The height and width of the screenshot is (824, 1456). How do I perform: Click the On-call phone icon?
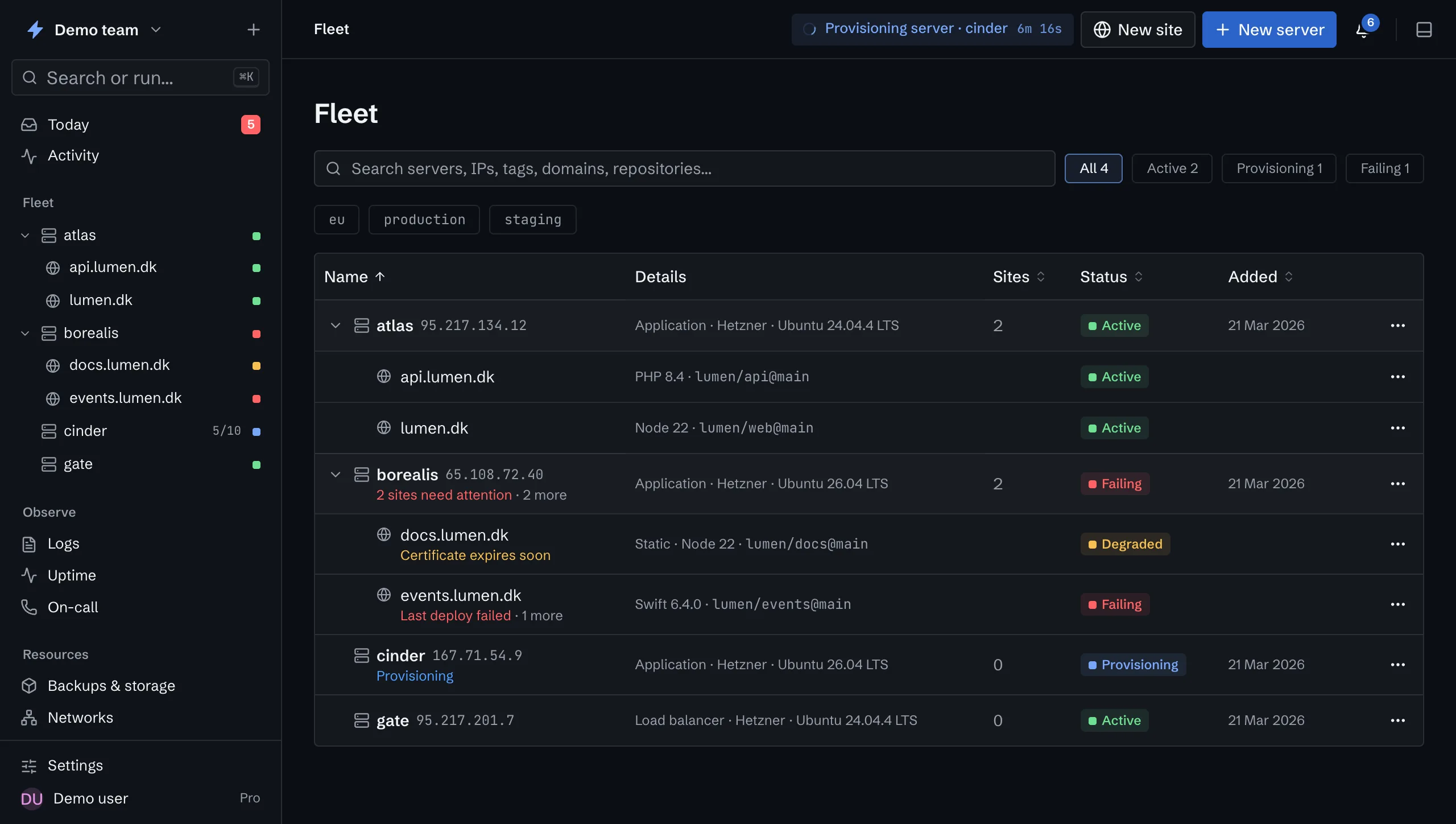29,607
